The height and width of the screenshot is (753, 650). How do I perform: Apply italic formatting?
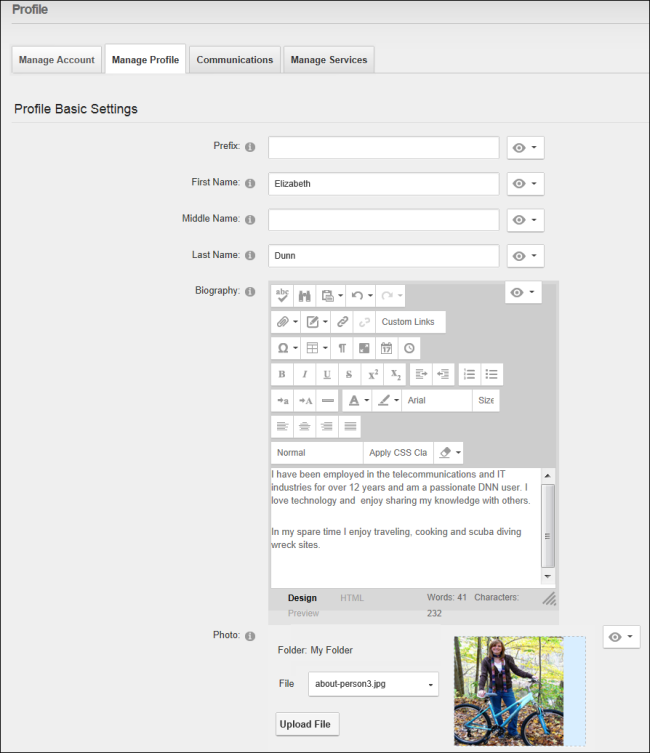[x=304, y=374]
